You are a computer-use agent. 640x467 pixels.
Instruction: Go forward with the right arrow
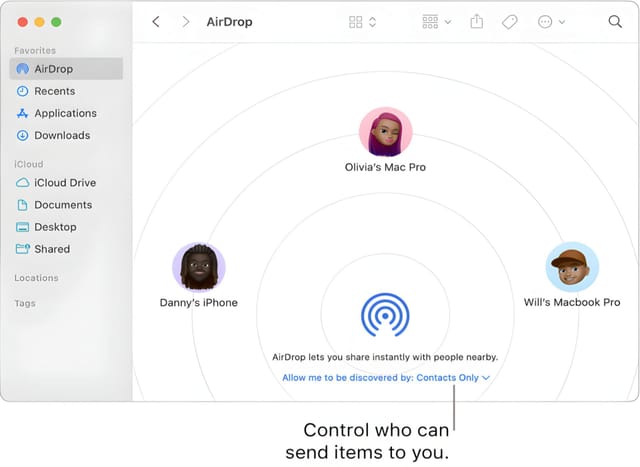(x=185, y=21)
